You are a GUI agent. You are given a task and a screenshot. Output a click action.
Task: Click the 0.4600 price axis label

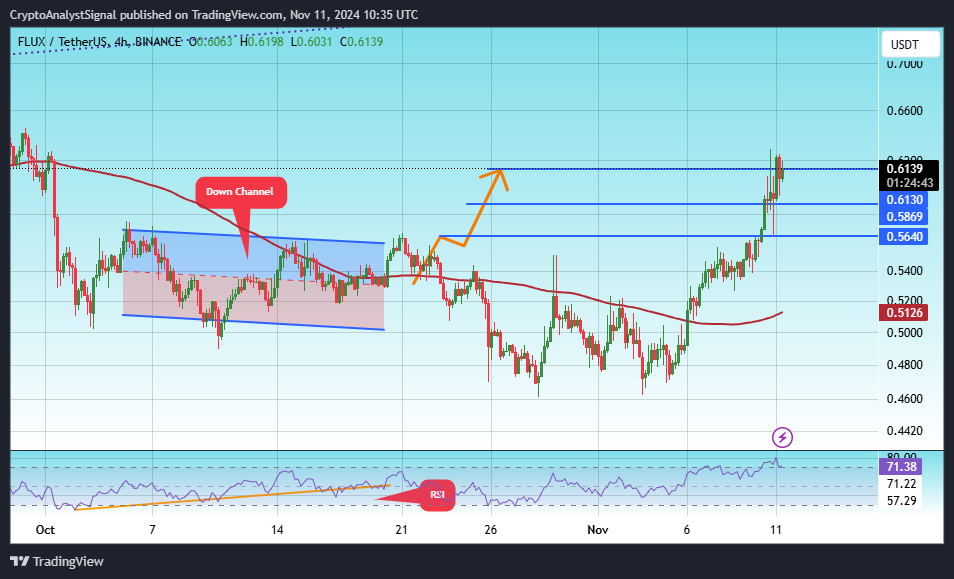pyautogui.click(x=905, y=399)
